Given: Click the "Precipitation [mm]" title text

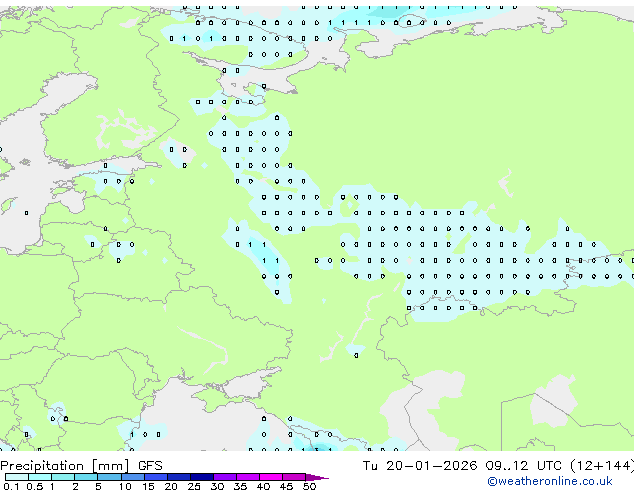Looking at the screenshot, I should [65, 466].
